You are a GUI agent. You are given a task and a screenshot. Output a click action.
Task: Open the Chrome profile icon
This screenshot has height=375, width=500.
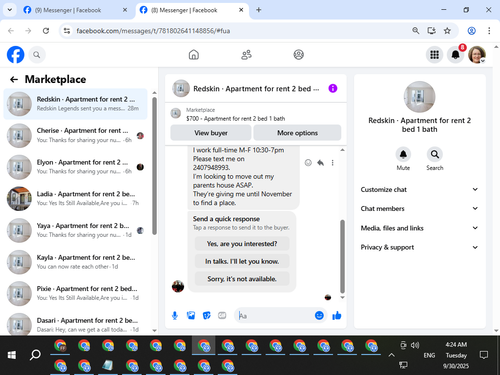472,31
